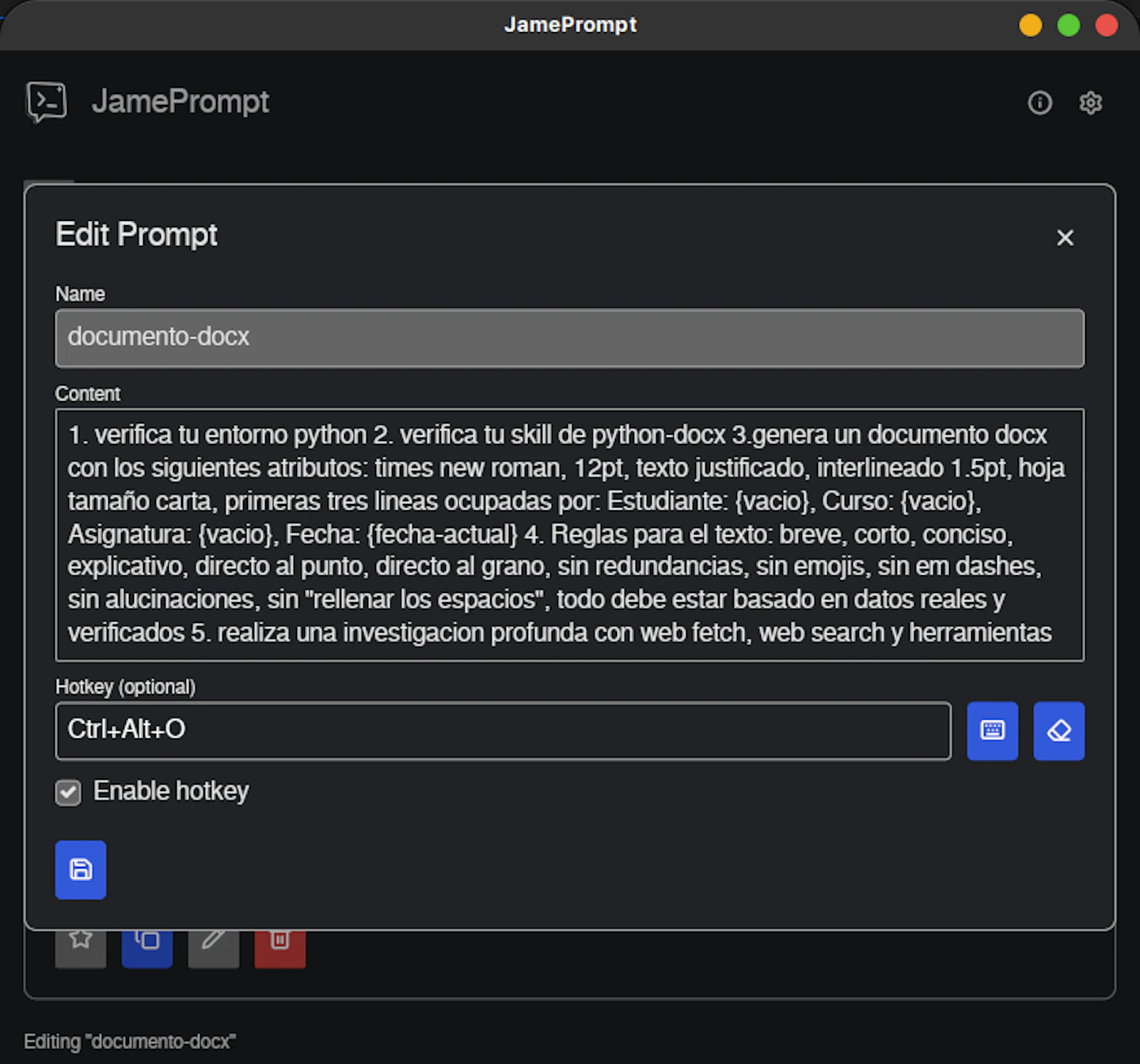Click the JamePrompt app title text in header

tap(180, 102)
